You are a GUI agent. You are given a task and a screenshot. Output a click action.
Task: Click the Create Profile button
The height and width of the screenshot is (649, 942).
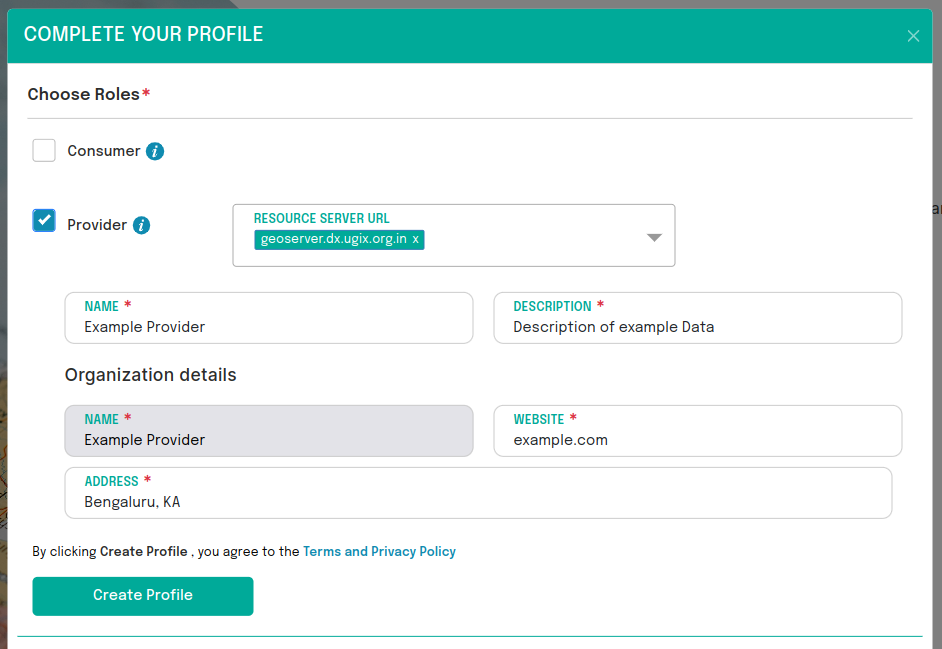coord(142,596)
